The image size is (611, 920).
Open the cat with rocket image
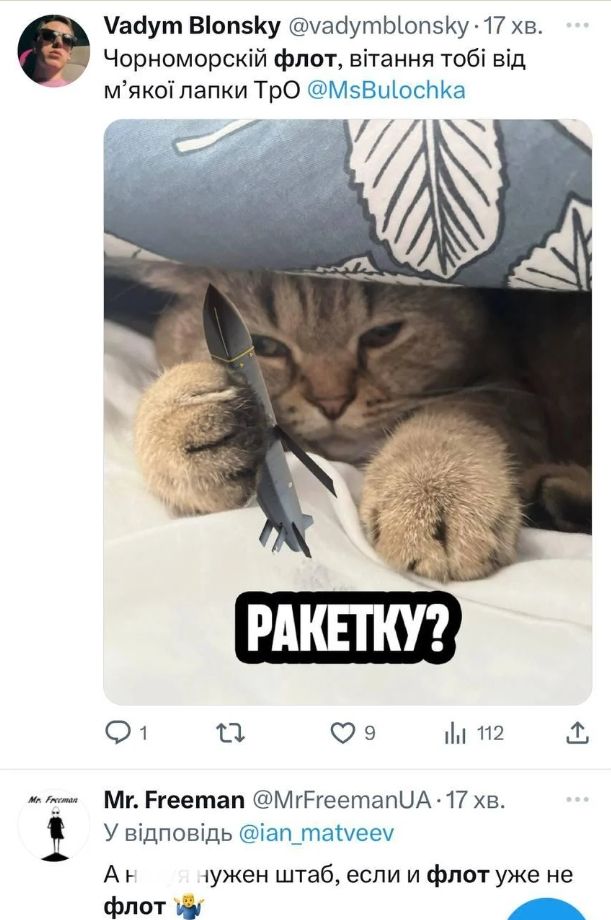point(347,412)
